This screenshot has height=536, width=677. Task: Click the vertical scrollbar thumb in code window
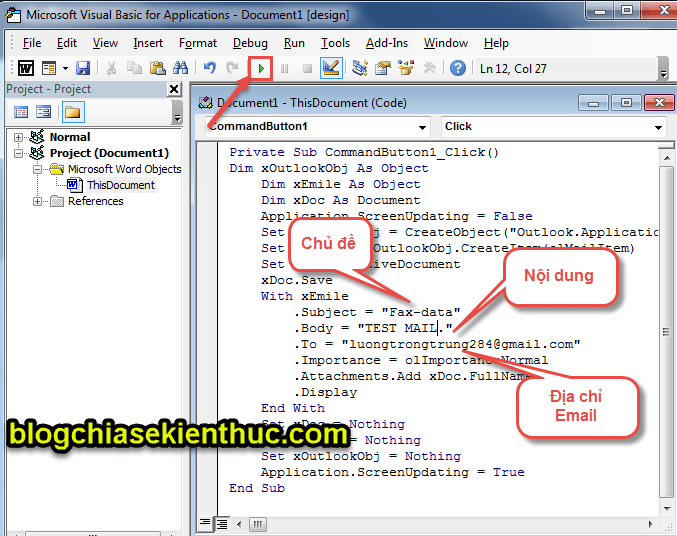coord(667,332)
